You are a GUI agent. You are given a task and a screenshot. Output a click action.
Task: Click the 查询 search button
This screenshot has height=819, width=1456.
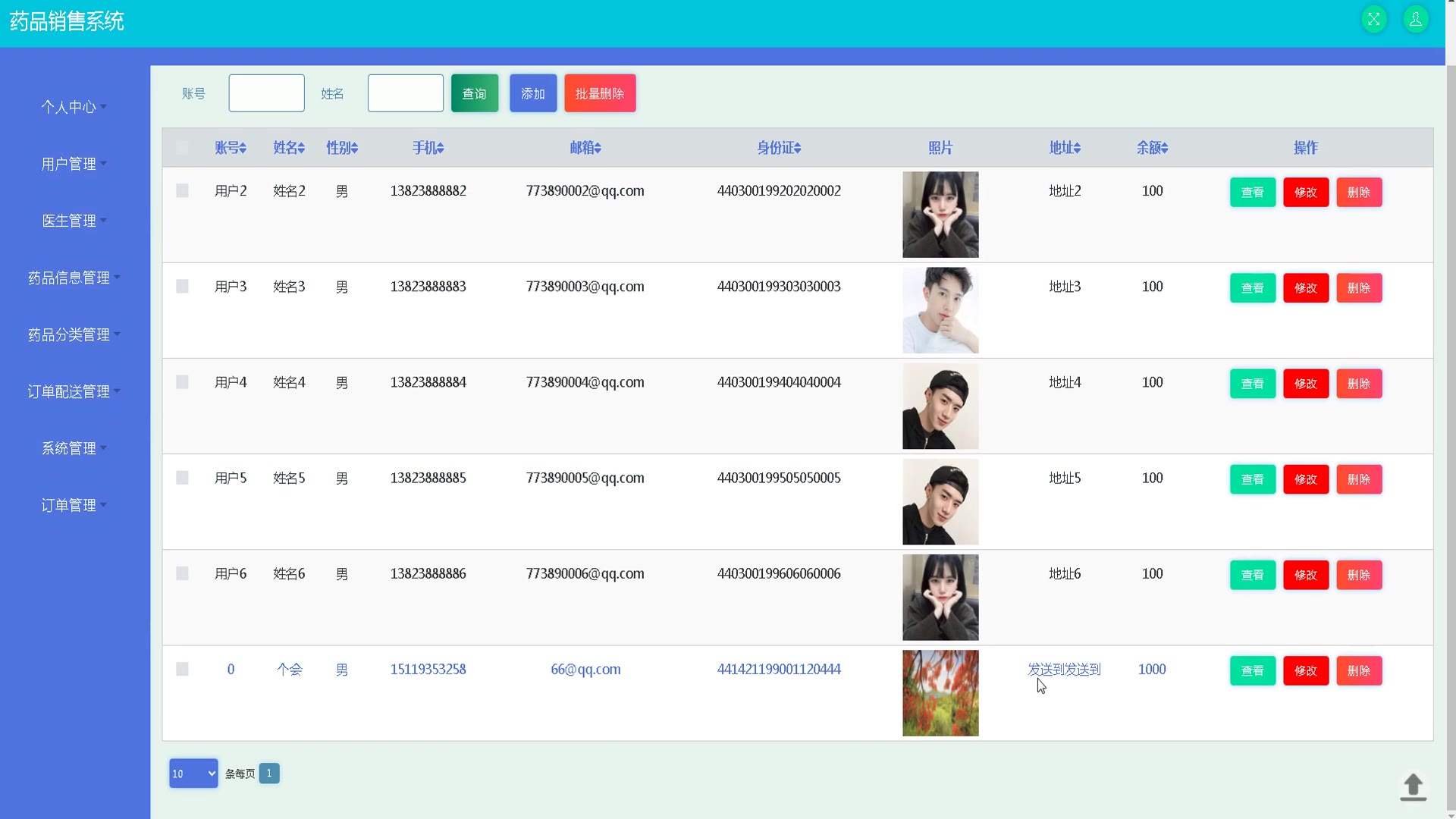click(x=475, y=93)
